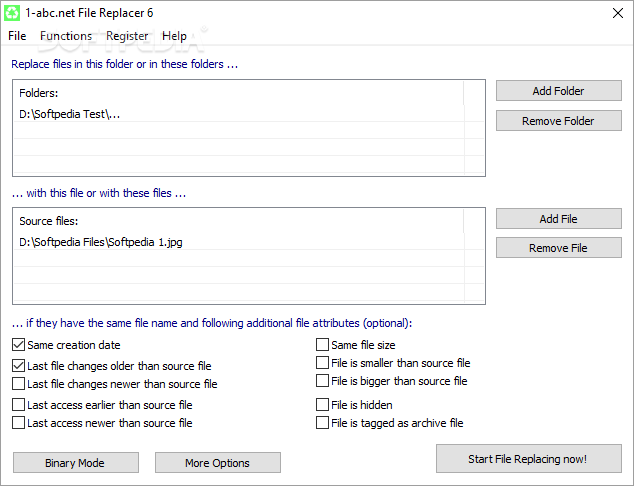Enable File is tagged as archive file
This screenshot has height=486, width=634.
(322, 423)
